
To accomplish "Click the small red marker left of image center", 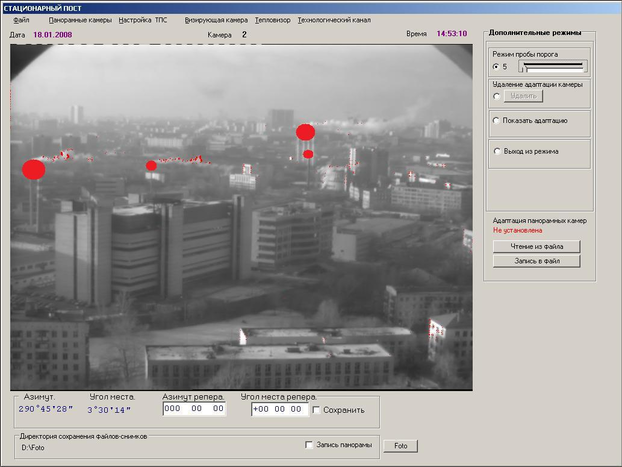I will [x=151, y=166].
